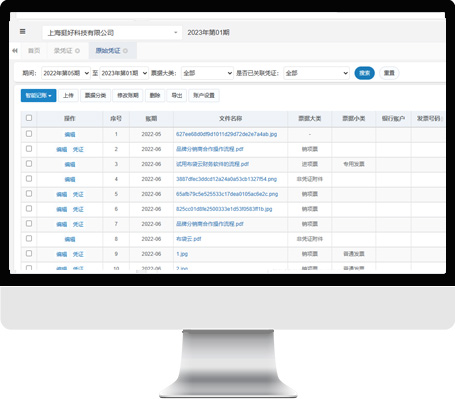Open file 1.jpg in row 9
This screenshot has height=399, width=455.
182,254
